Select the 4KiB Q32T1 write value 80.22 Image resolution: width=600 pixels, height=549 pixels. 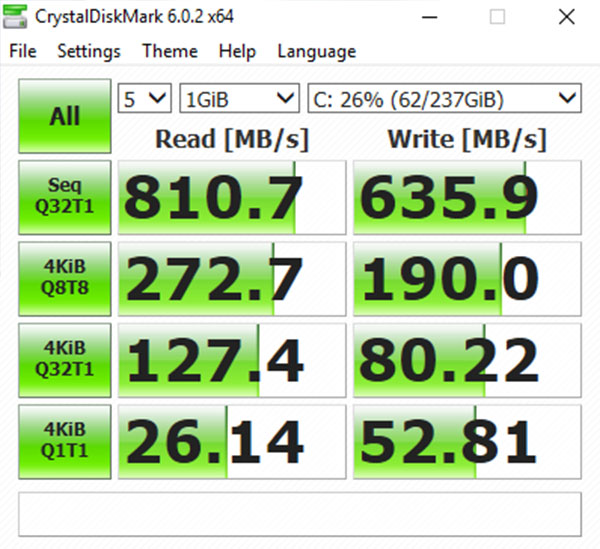[467, 360]
